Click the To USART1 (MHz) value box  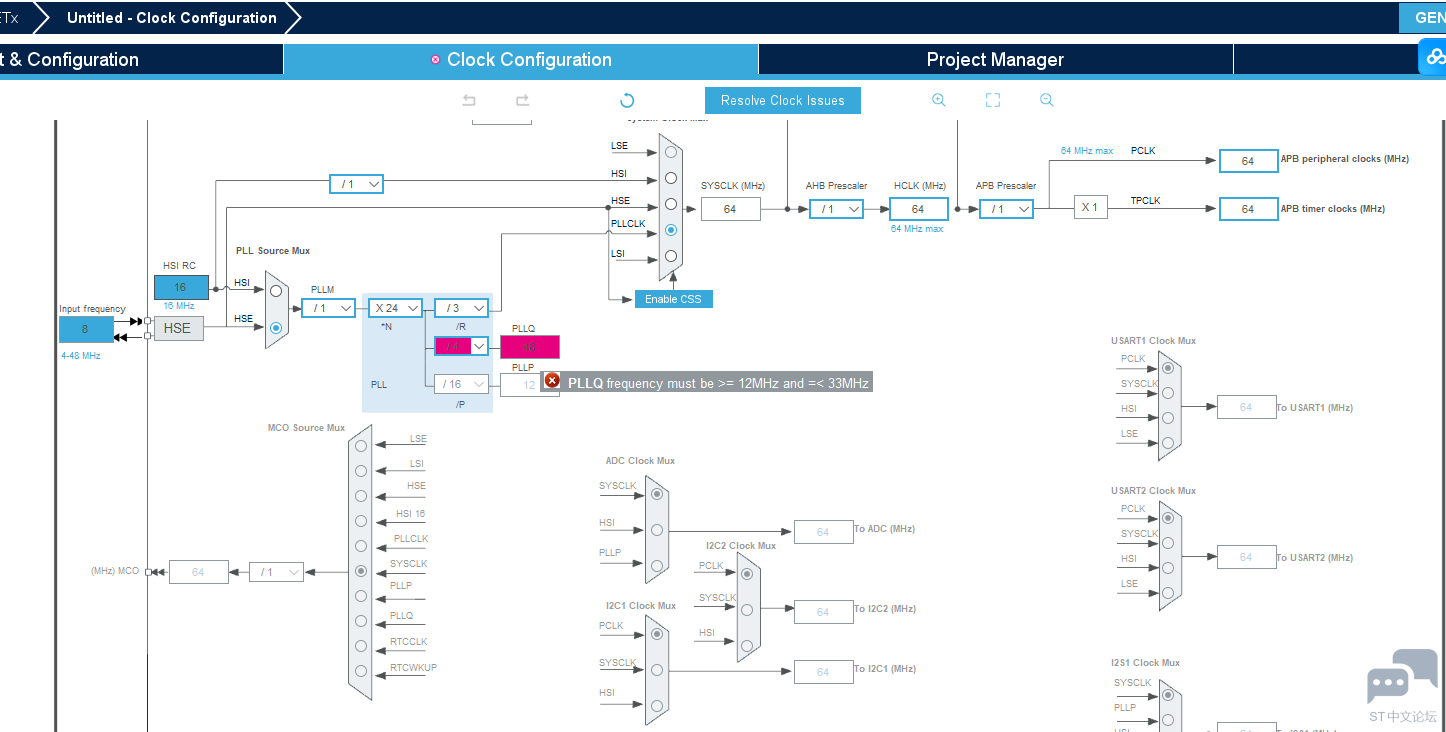coord(1247,407)
